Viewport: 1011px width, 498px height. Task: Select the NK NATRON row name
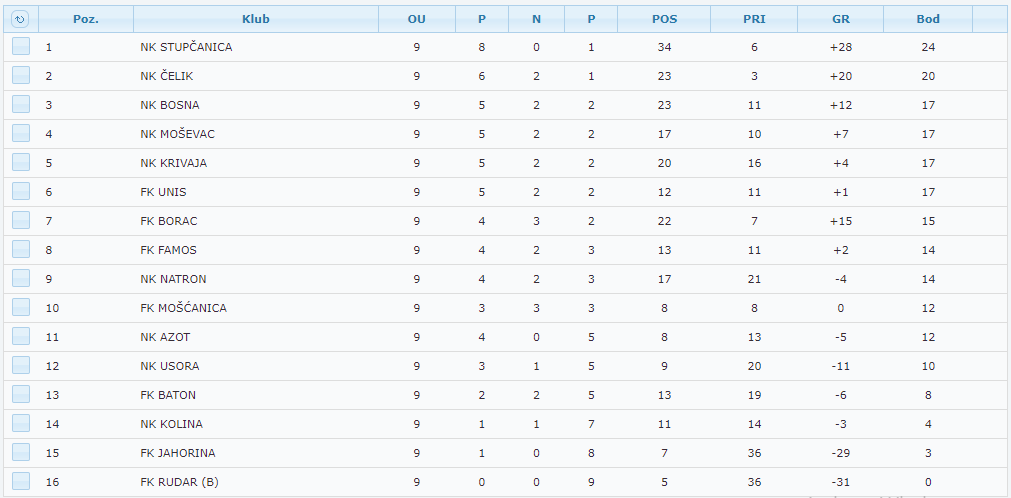click(x=173, y=279)
